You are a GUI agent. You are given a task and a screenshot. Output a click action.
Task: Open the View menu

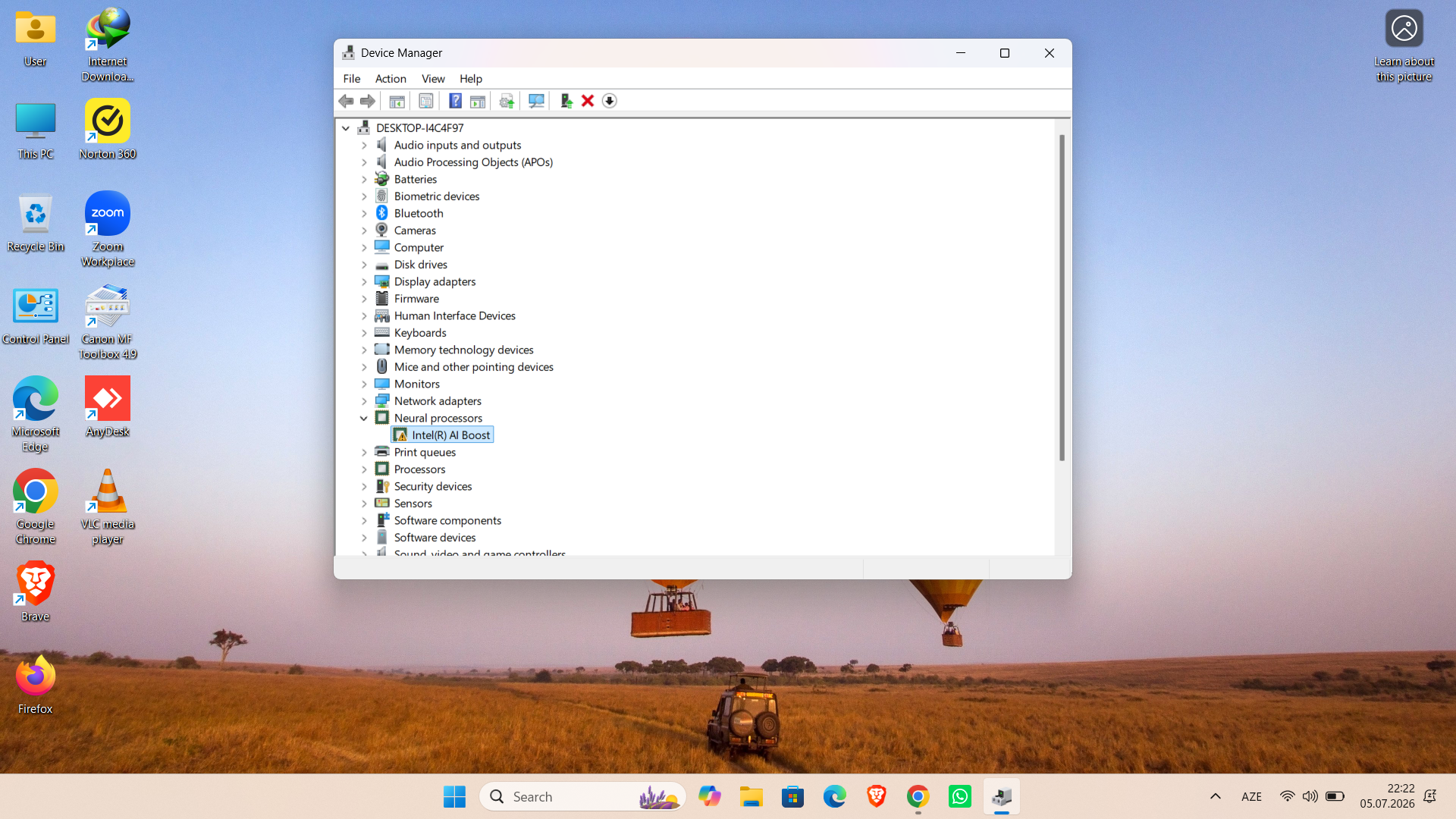pos(433,79)
